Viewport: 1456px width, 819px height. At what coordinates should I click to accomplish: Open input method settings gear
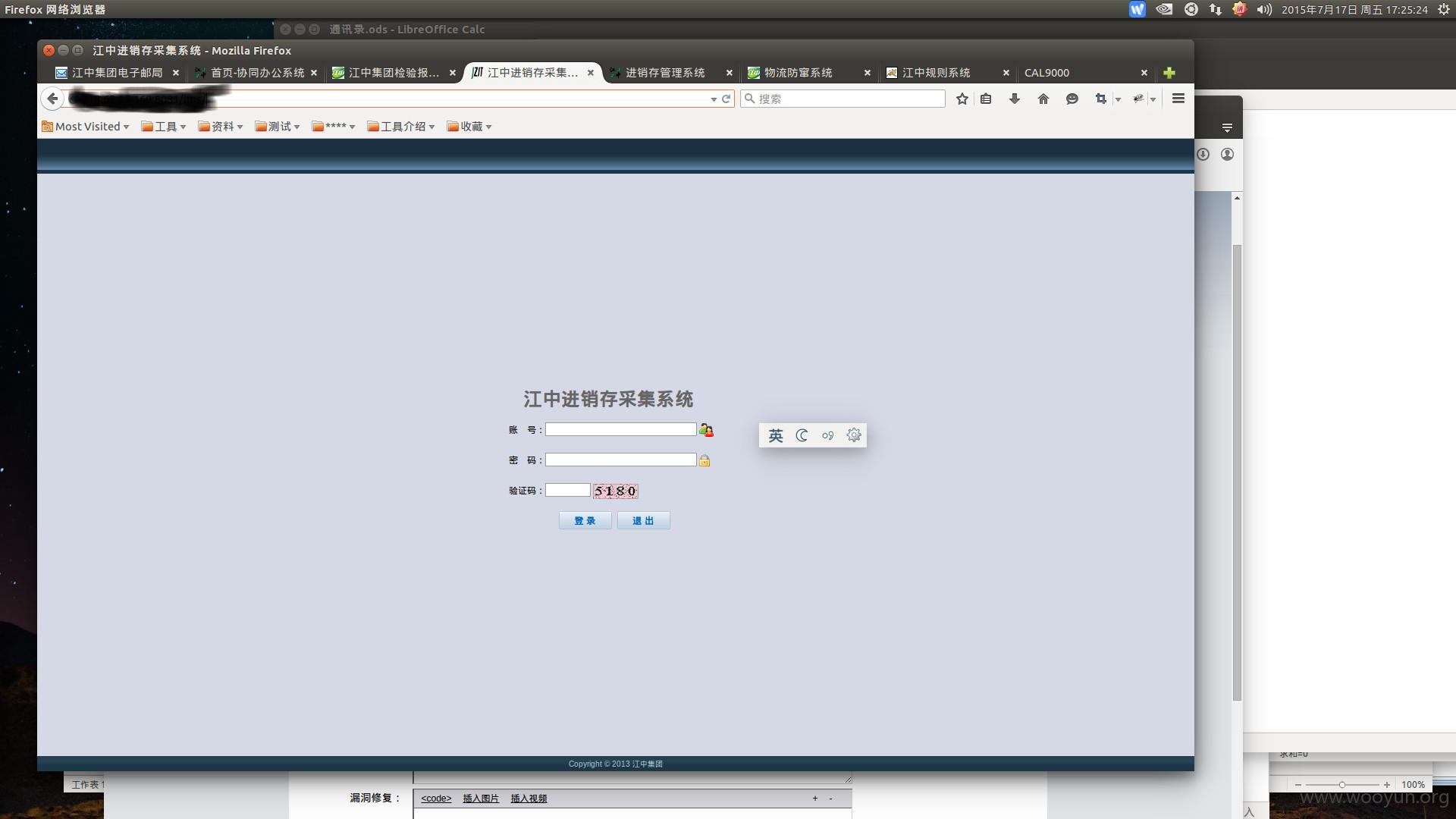[854, 435]
